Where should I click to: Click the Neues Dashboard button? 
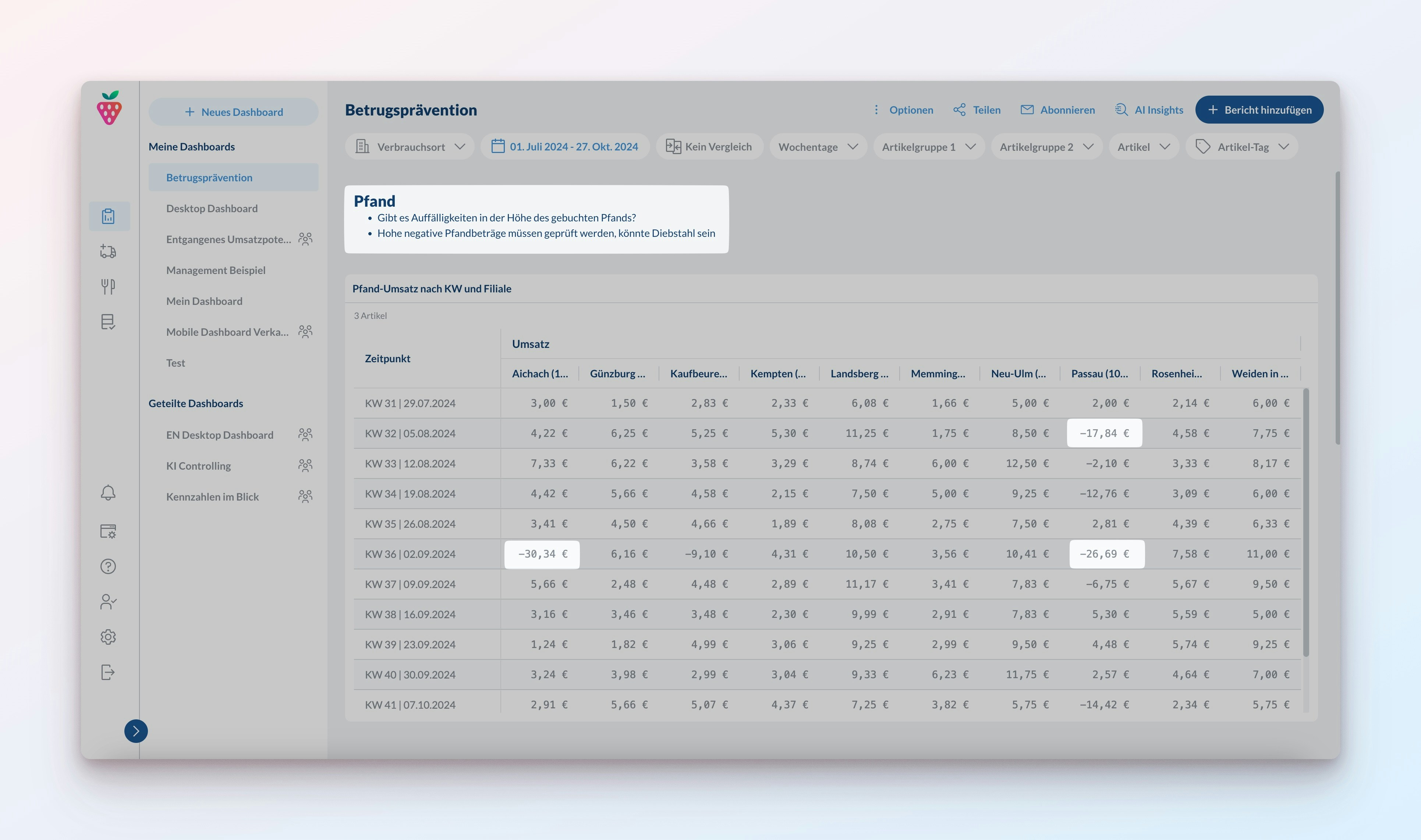click(x=233, y=112)
